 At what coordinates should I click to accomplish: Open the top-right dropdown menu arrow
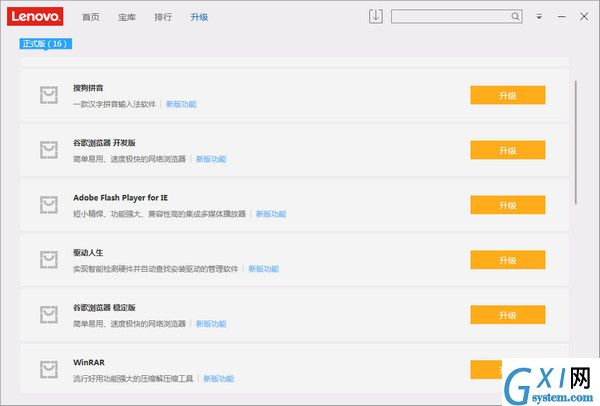tap(539, 17)
